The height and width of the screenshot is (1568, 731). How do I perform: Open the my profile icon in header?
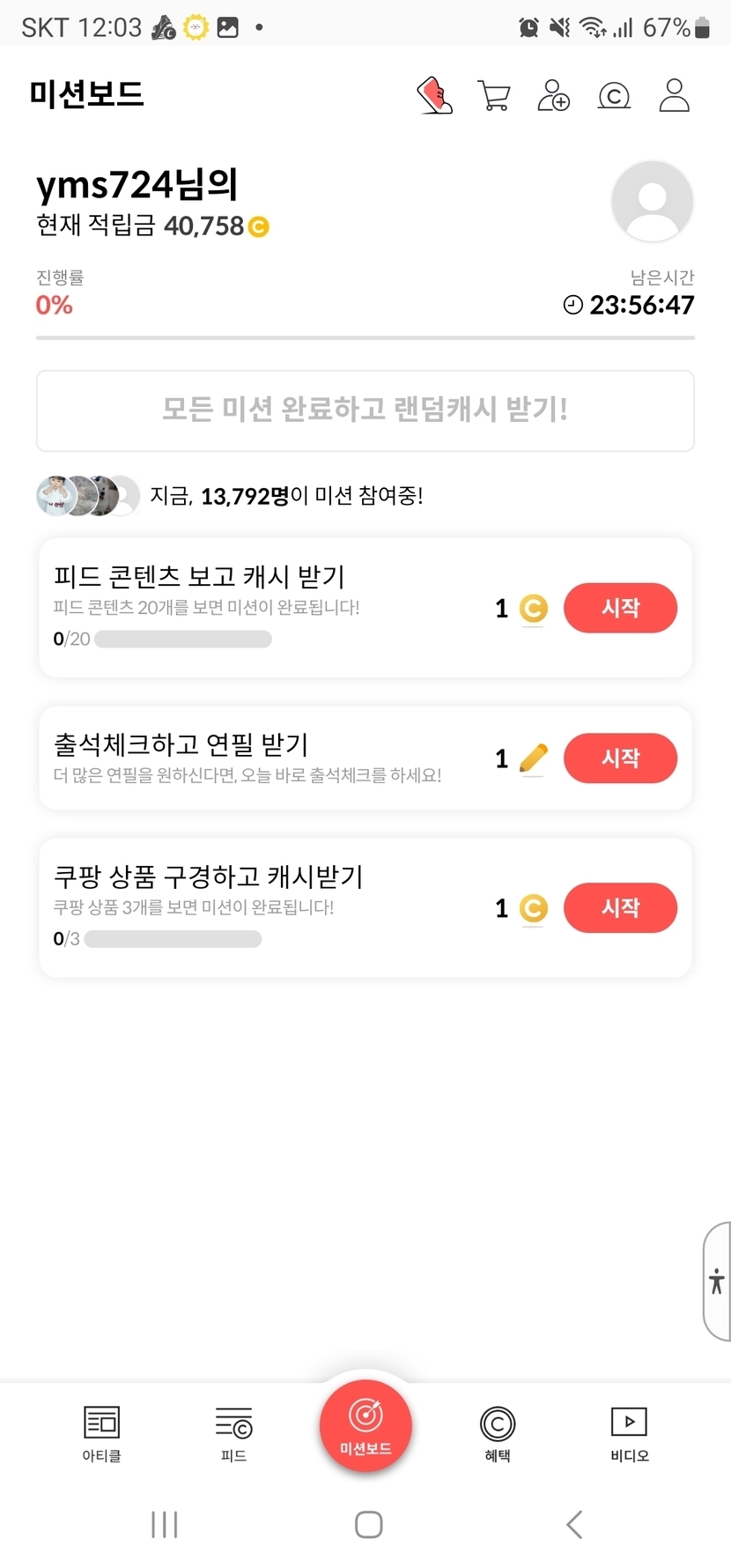[674, 95]
